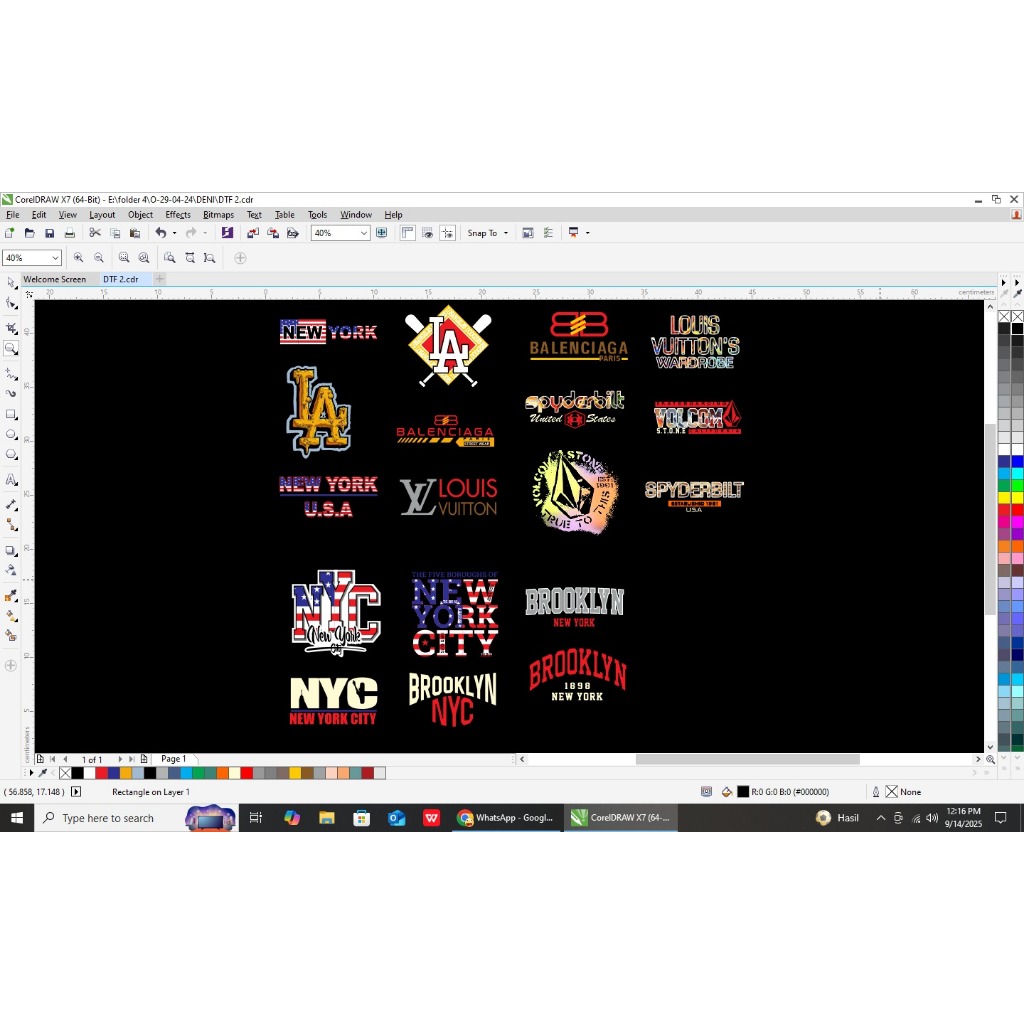Go to the next page arrow
The image size is (1024, 1024).
120,759
